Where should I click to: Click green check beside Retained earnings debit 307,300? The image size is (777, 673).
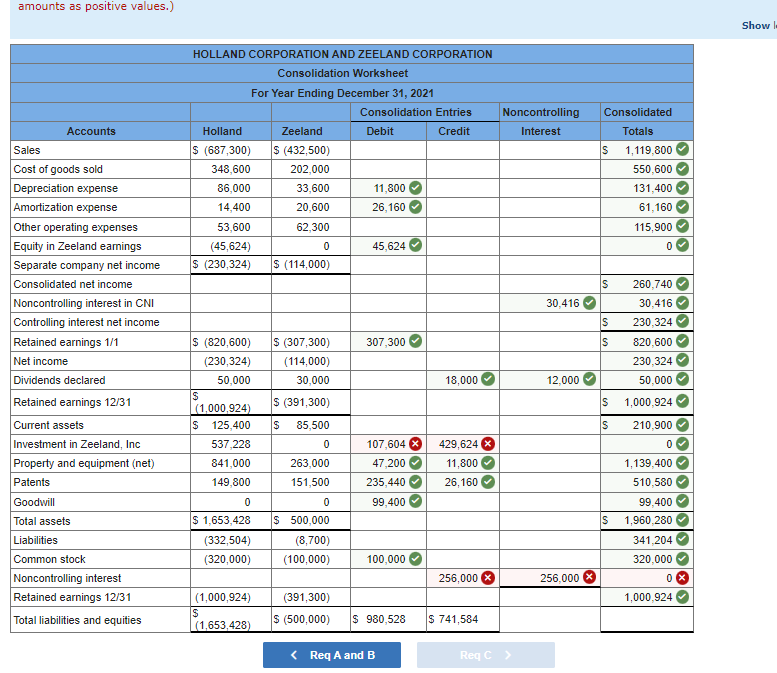pos(415,341)
